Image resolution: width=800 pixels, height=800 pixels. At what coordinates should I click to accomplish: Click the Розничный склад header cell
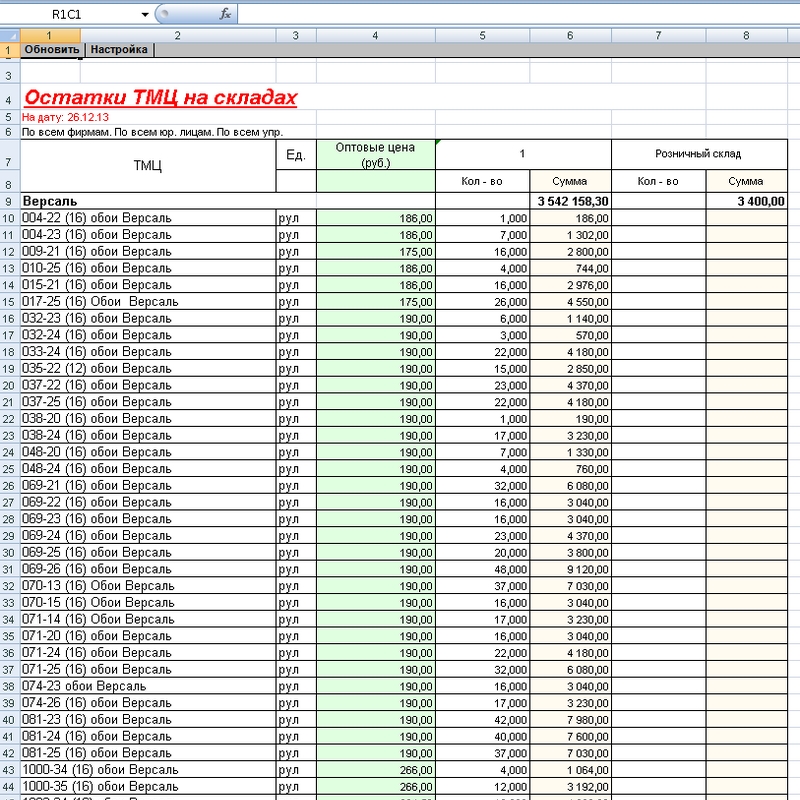(x=698, y=154)
